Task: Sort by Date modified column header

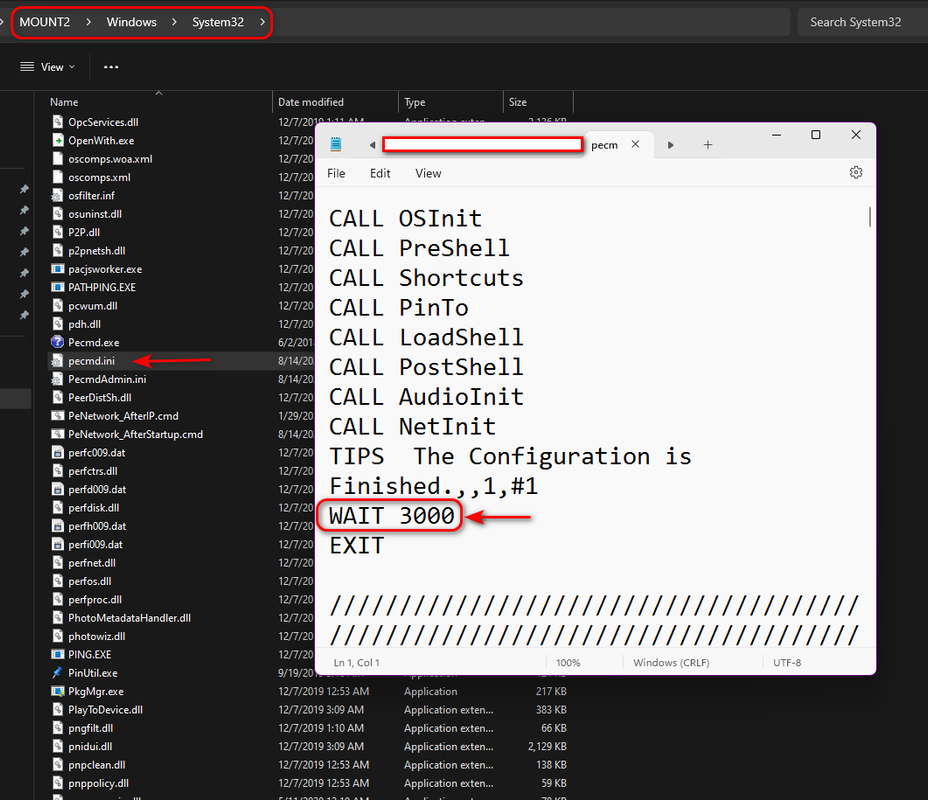Action: [x=311, y=102]
